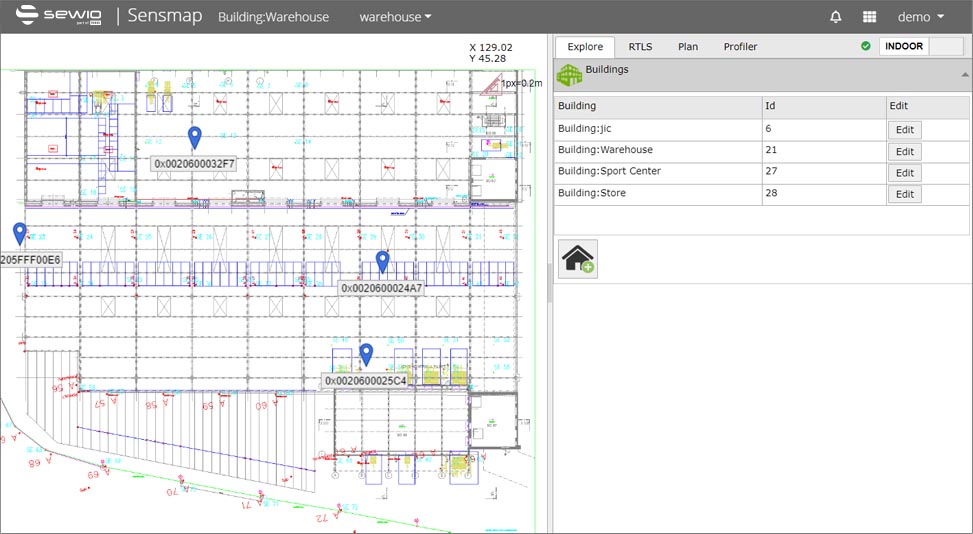Switch to the Profiler tab
The height and width of the screenshot is (534, 973).
[740, 47]
